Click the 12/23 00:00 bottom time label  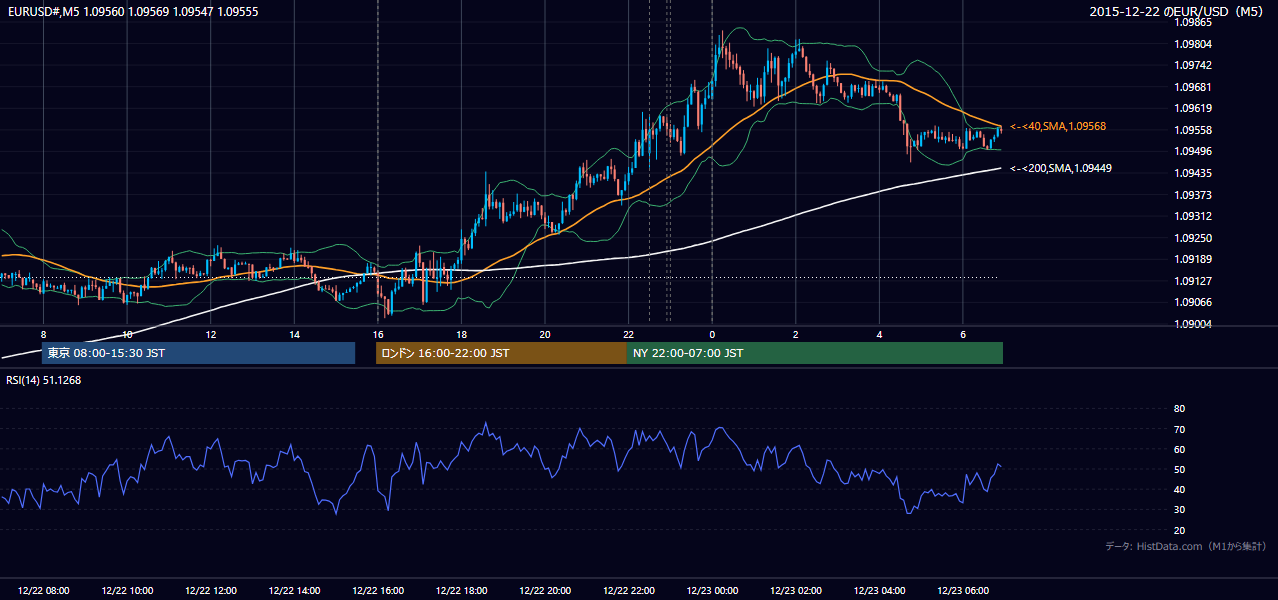[x=712, y=590]
